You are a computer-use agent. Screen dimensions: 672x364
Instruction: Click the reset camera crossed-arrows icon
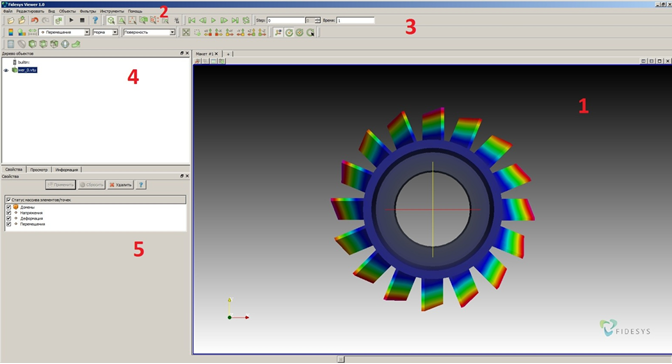pyautogui.click(x=186, y=32)
